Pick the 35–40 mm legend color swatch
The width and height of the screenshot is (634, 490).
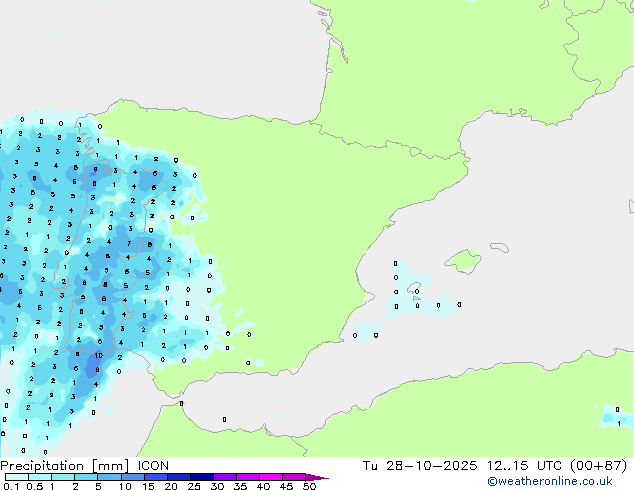(248, 477)
